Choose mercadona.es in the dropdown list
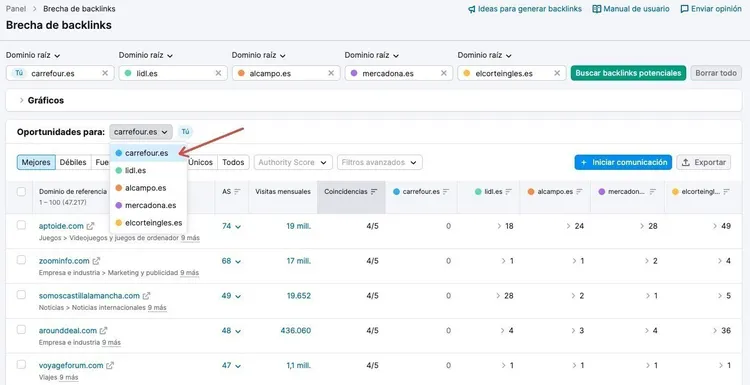The width and height of the screenshot is (750, 385). pyautogui.click(x=148, y=205)
